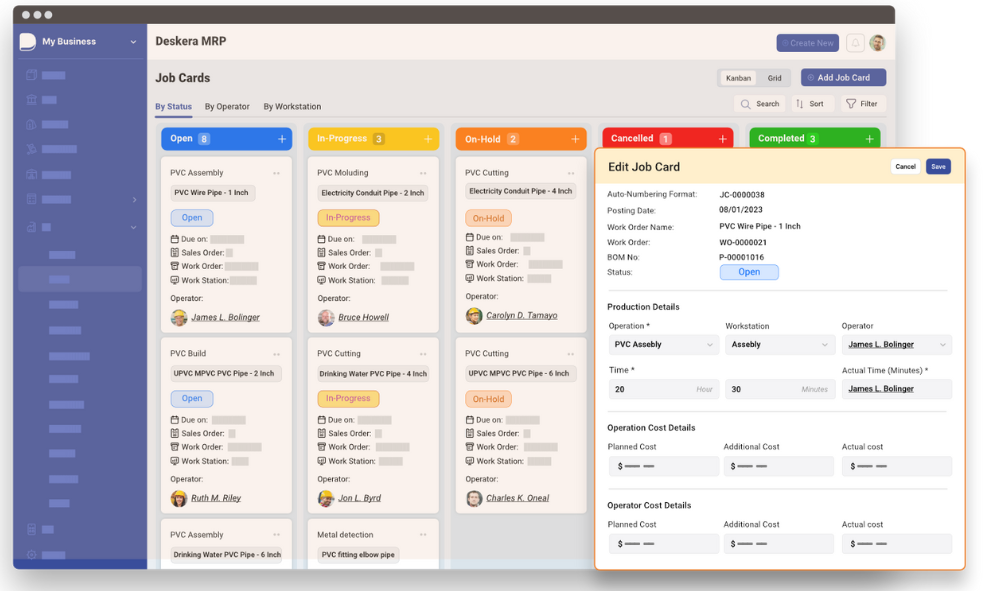
Task: Save the edited job card
Action: [937, 166]
